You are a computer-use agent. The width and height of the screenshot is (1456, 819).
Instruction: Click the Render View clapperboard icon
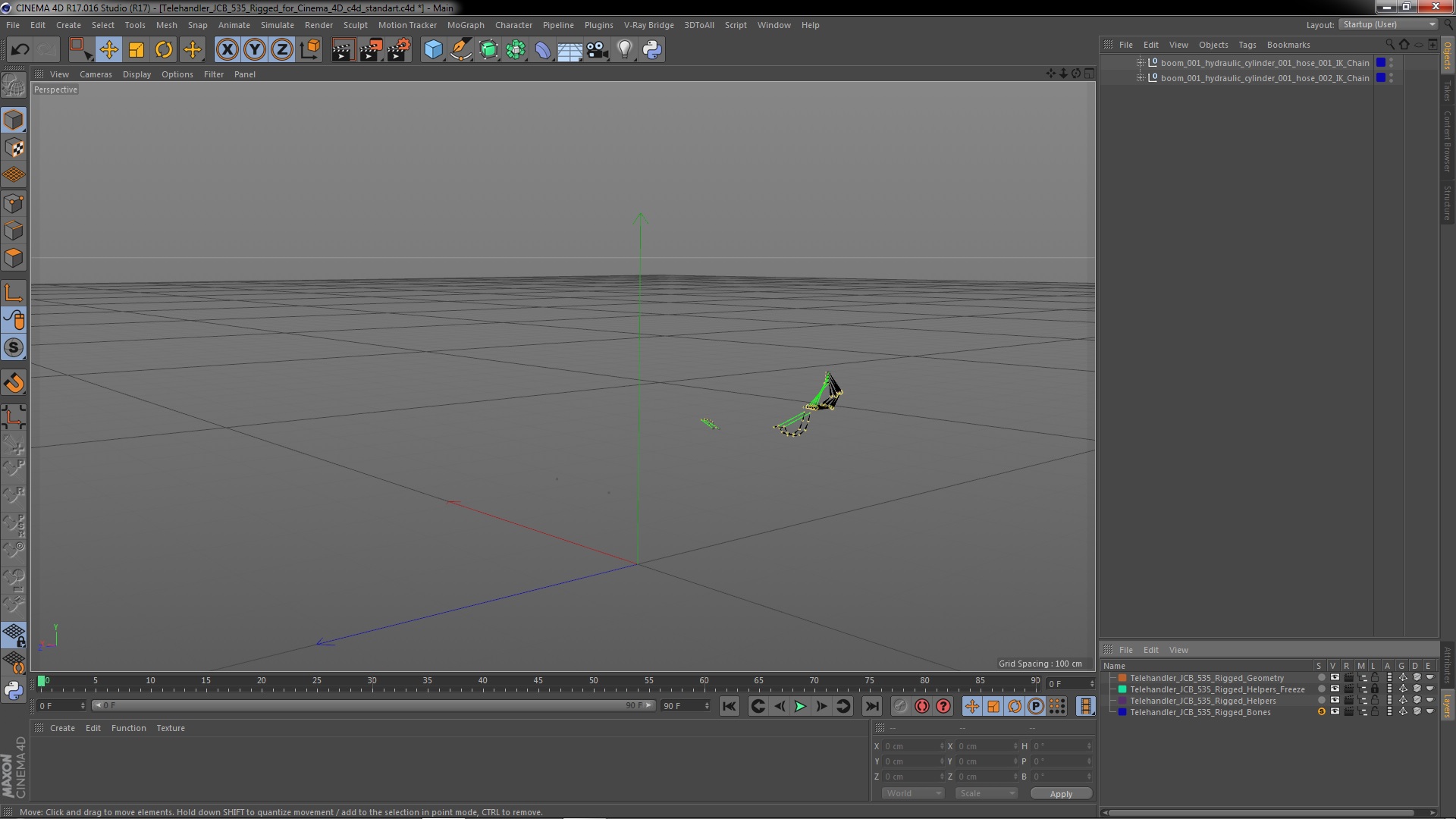tap(343, 50)
